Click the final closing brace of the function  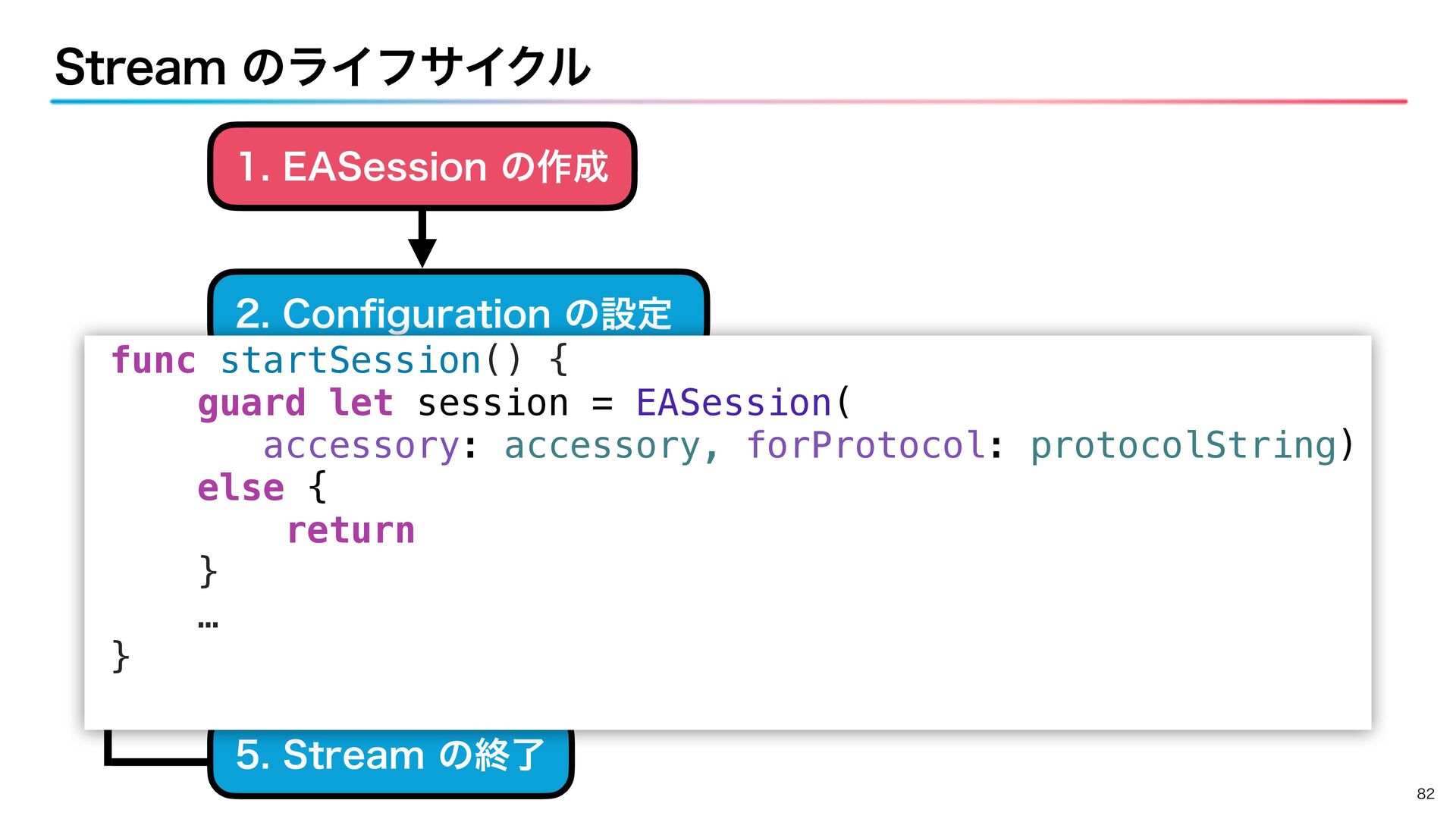click(121, 657)
